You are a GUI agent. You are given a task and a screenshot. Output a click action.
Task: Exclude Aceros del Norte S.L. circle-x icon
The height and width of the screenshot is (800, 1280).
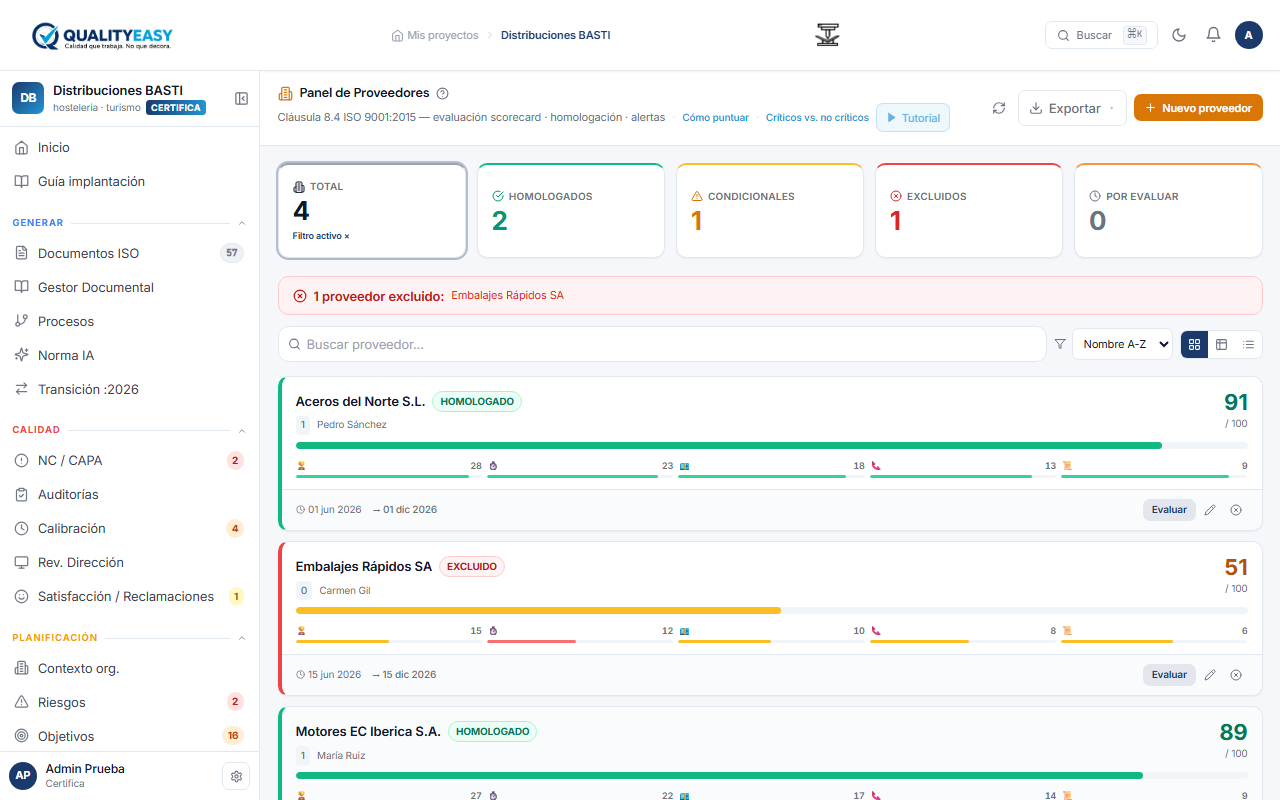tap(1236, 510)
